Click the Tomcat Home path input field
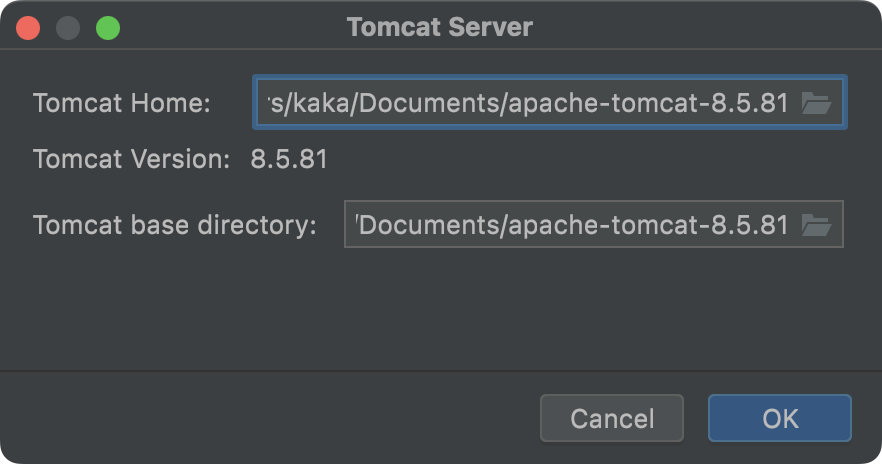Viewport: 882px width, 464px height. click(x=528, y=103)
